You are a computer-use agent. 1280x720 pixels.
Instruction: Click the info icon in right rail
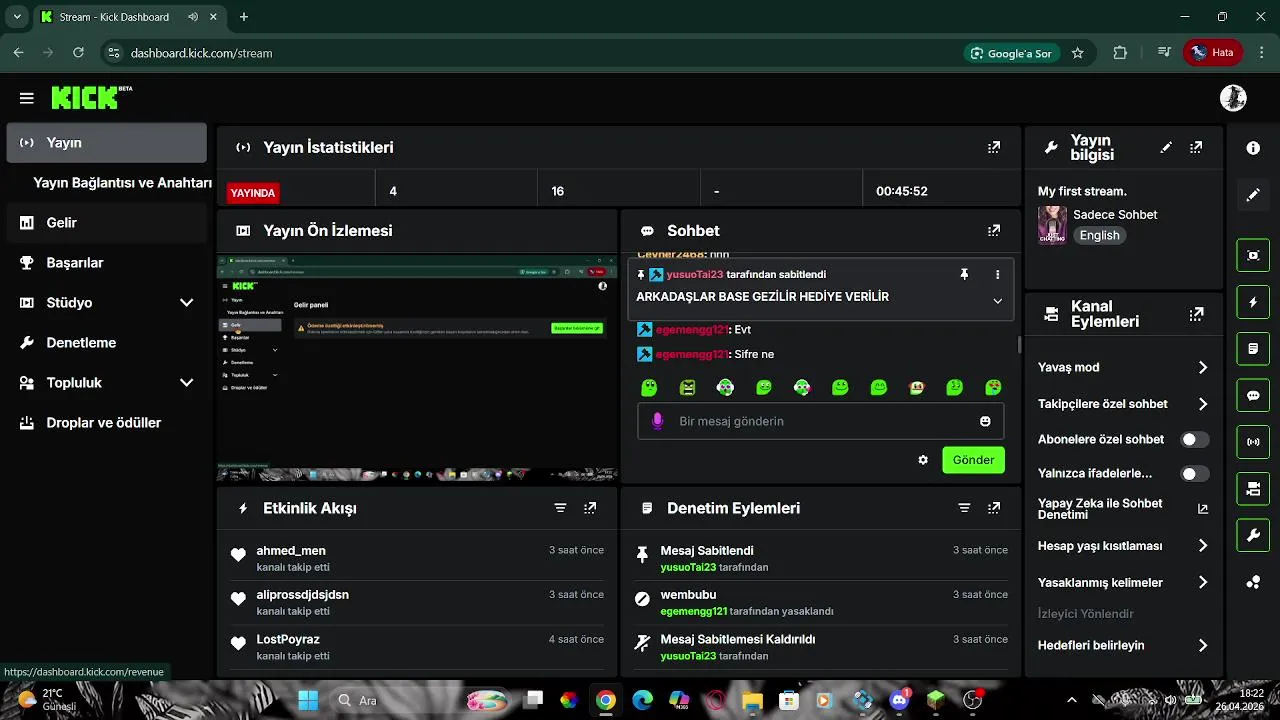coord(1253,148)
